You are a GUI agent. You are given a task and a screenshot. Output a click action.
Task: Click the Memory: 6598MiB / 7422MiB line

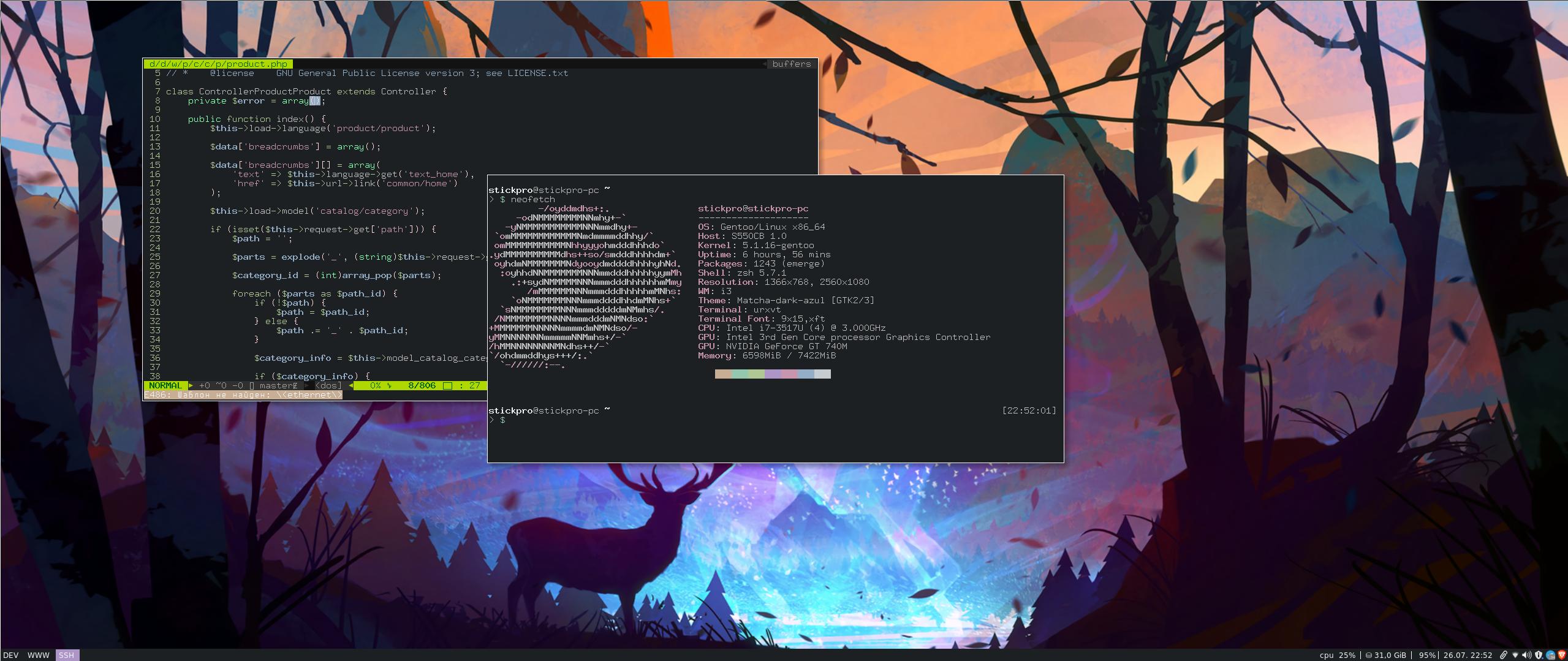click(x=767, y=355)
